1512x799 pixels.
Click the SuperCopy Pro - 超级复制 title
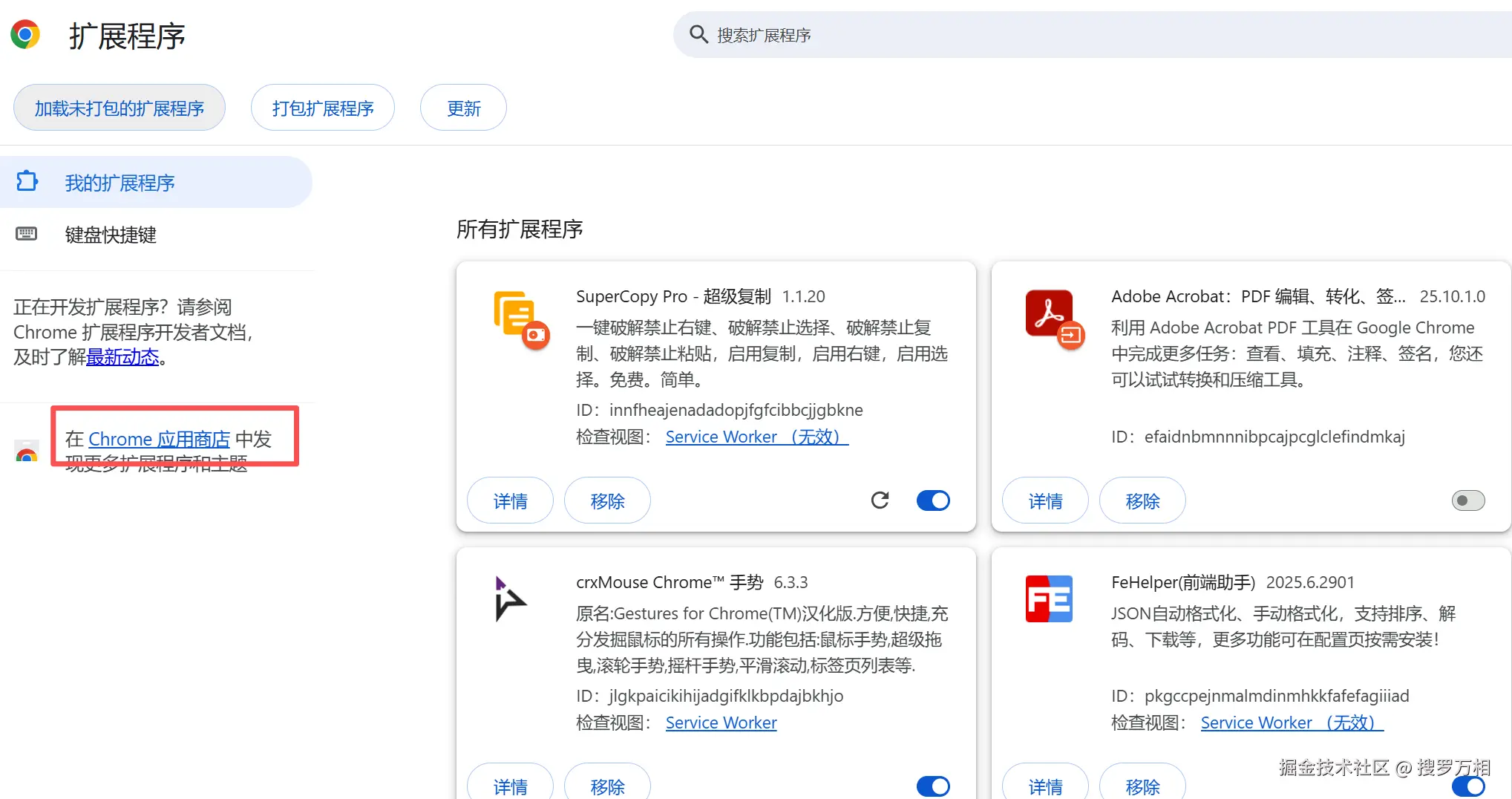point(674,296)
